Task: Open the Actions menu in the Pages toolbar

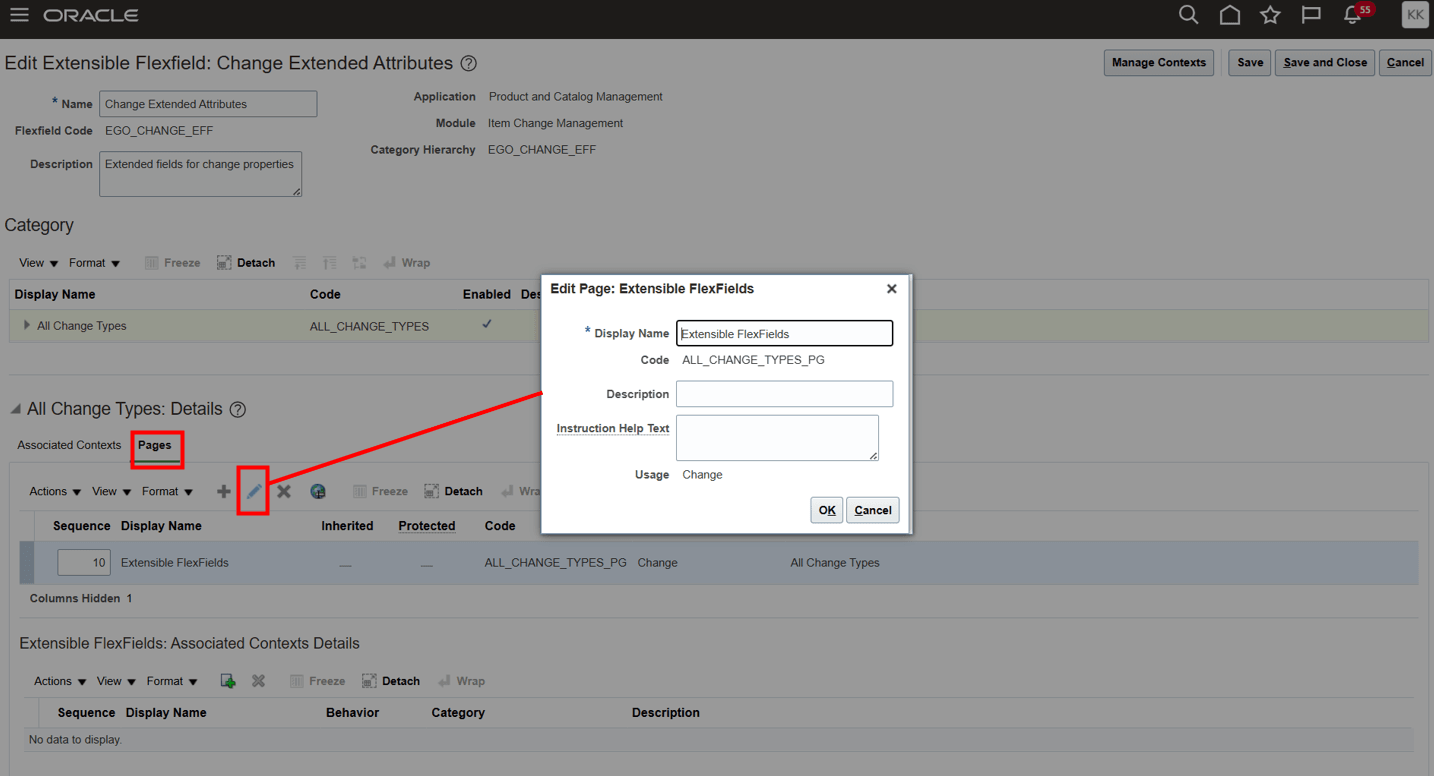Action: coord(55,491)
